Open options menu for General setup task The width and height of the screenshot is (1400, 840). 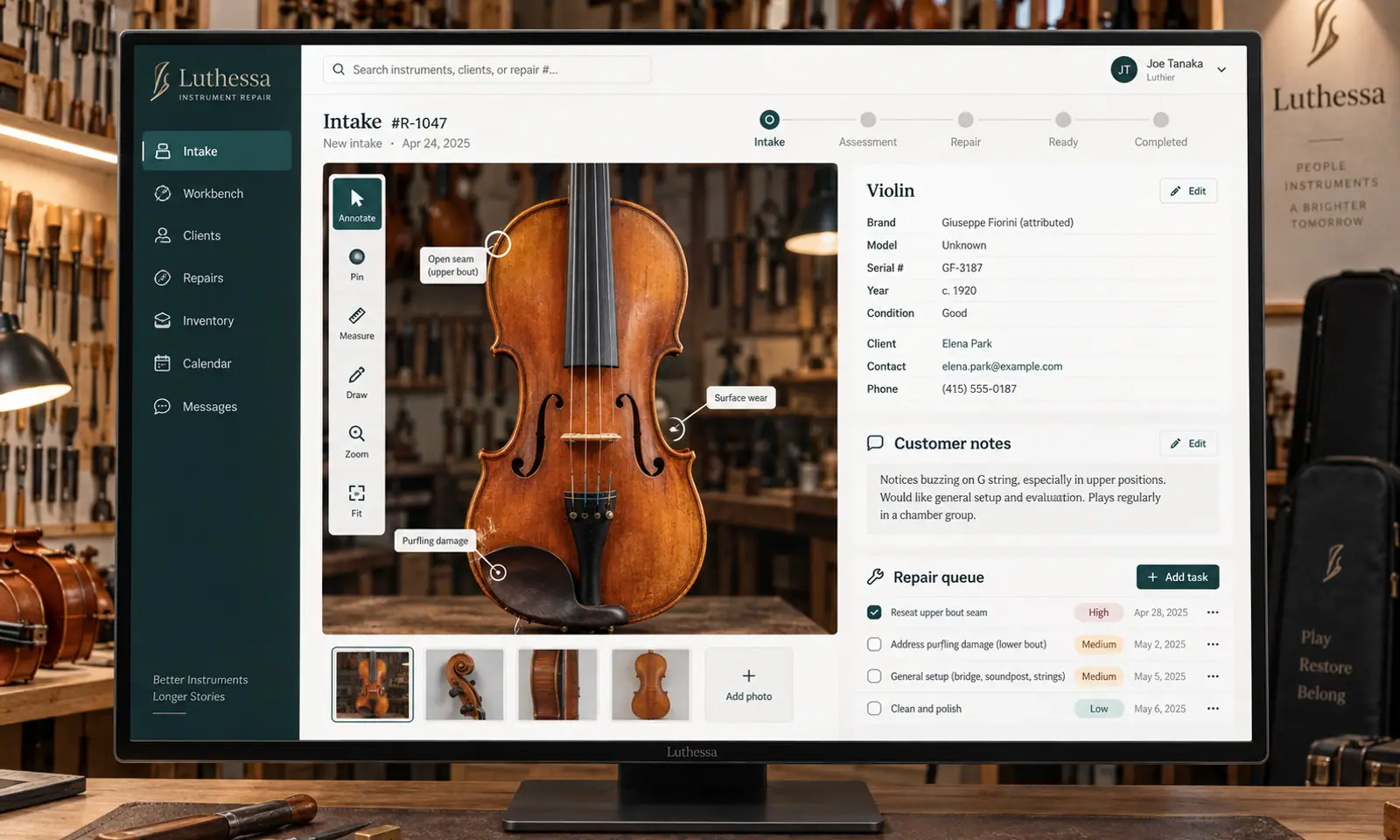pyautogui.click(x=1213, y=676)
